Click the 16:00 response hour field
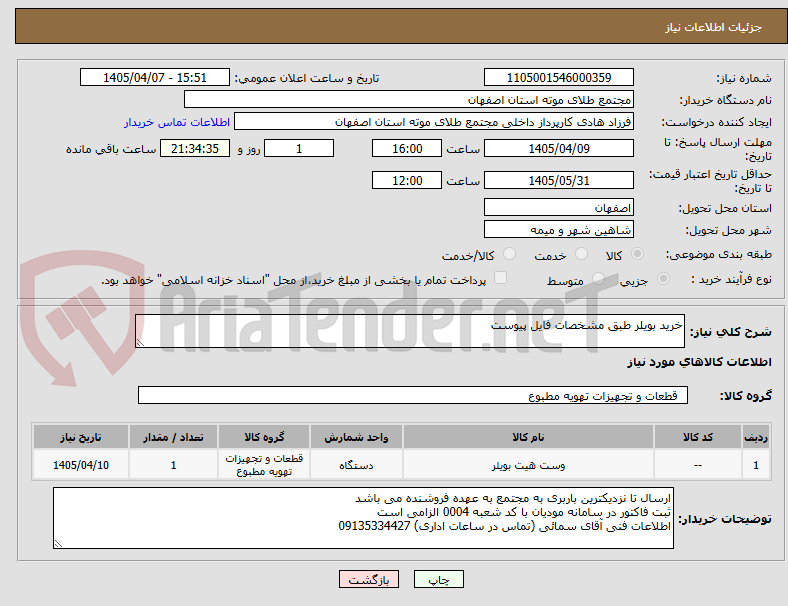This screenshot has width=788, height=606. coord(407,149)
